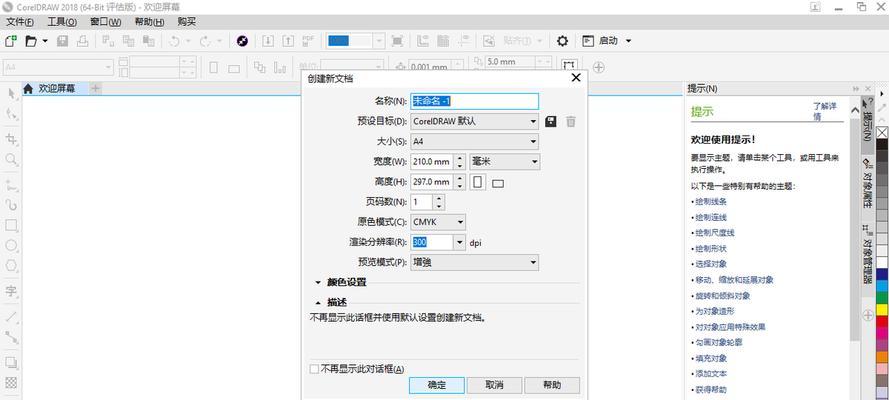Switch to the 对象属性 docker tab

[x=867, y=184]
